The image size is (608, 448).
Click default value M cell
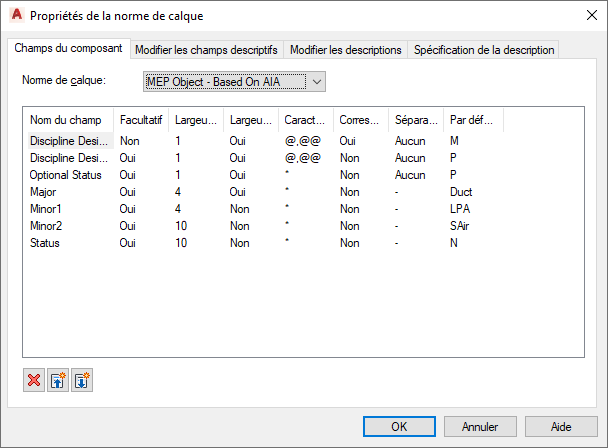click(x=454, y=141)
